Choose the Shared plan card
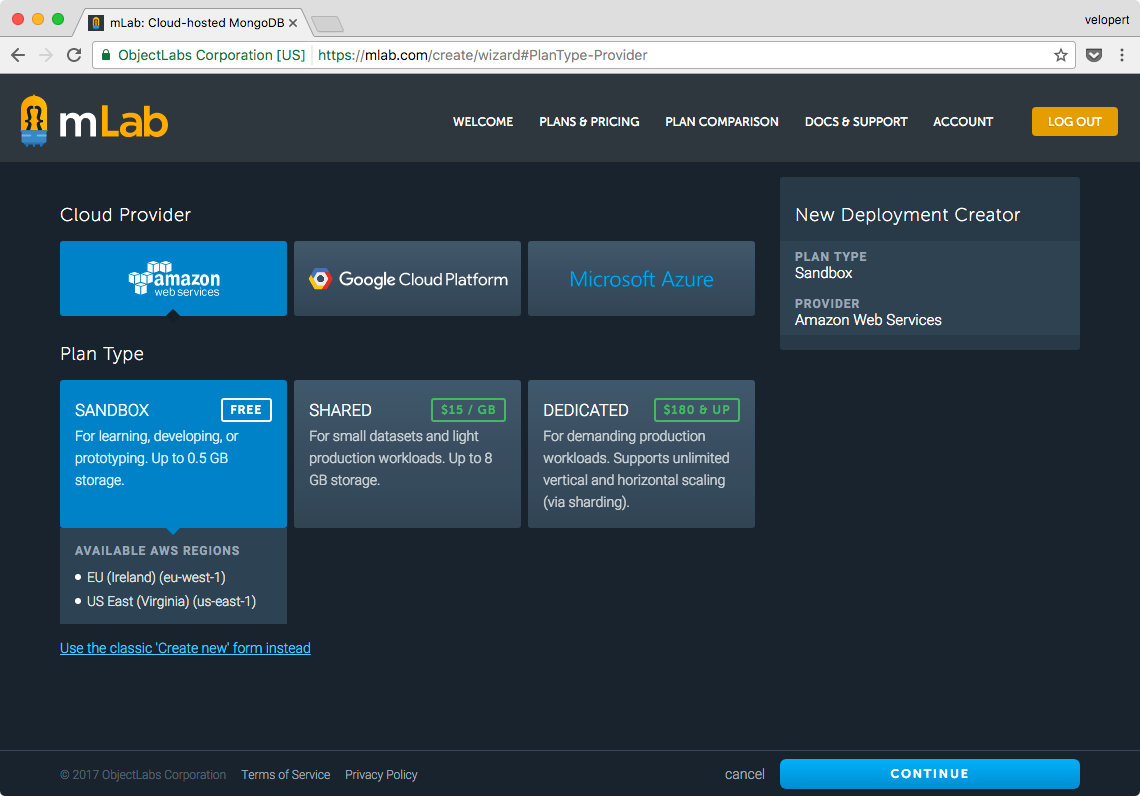This screenshot has height=796, width=1140. point(407,454)
